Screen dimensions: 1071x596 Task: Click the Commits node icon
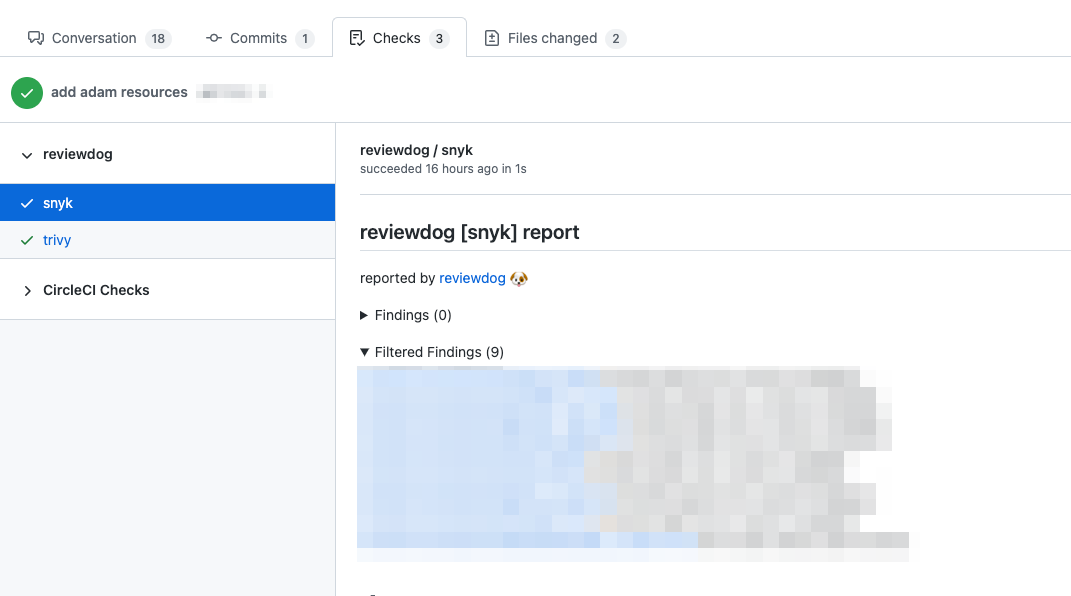214,38
